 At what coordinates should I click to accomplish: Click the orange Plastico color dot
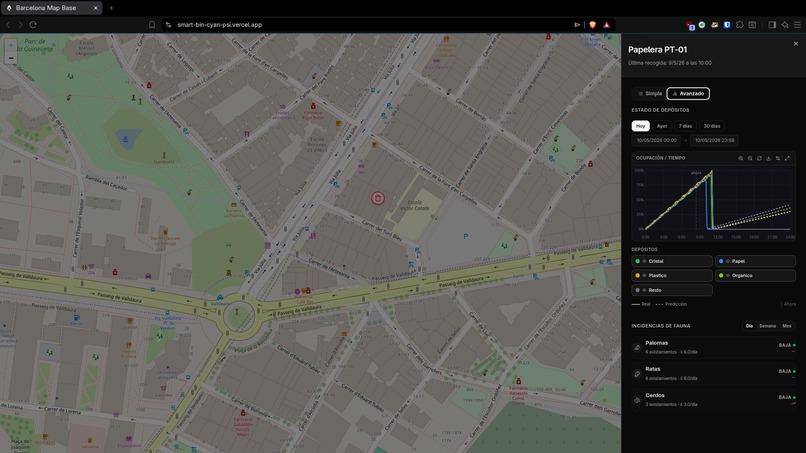tap(638, 276)
